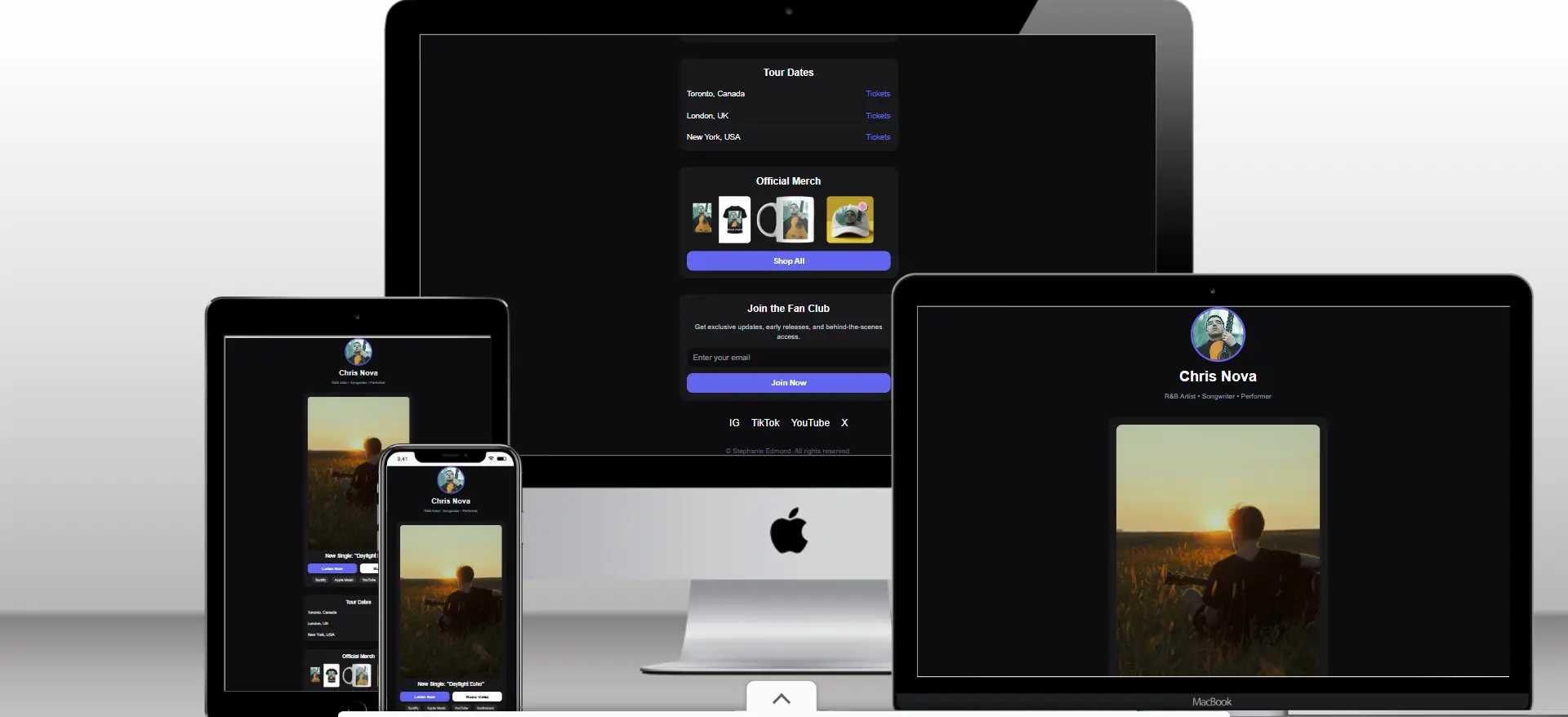Click the Shop All button
The image size is (1568, 717).
tap(788, 261)
